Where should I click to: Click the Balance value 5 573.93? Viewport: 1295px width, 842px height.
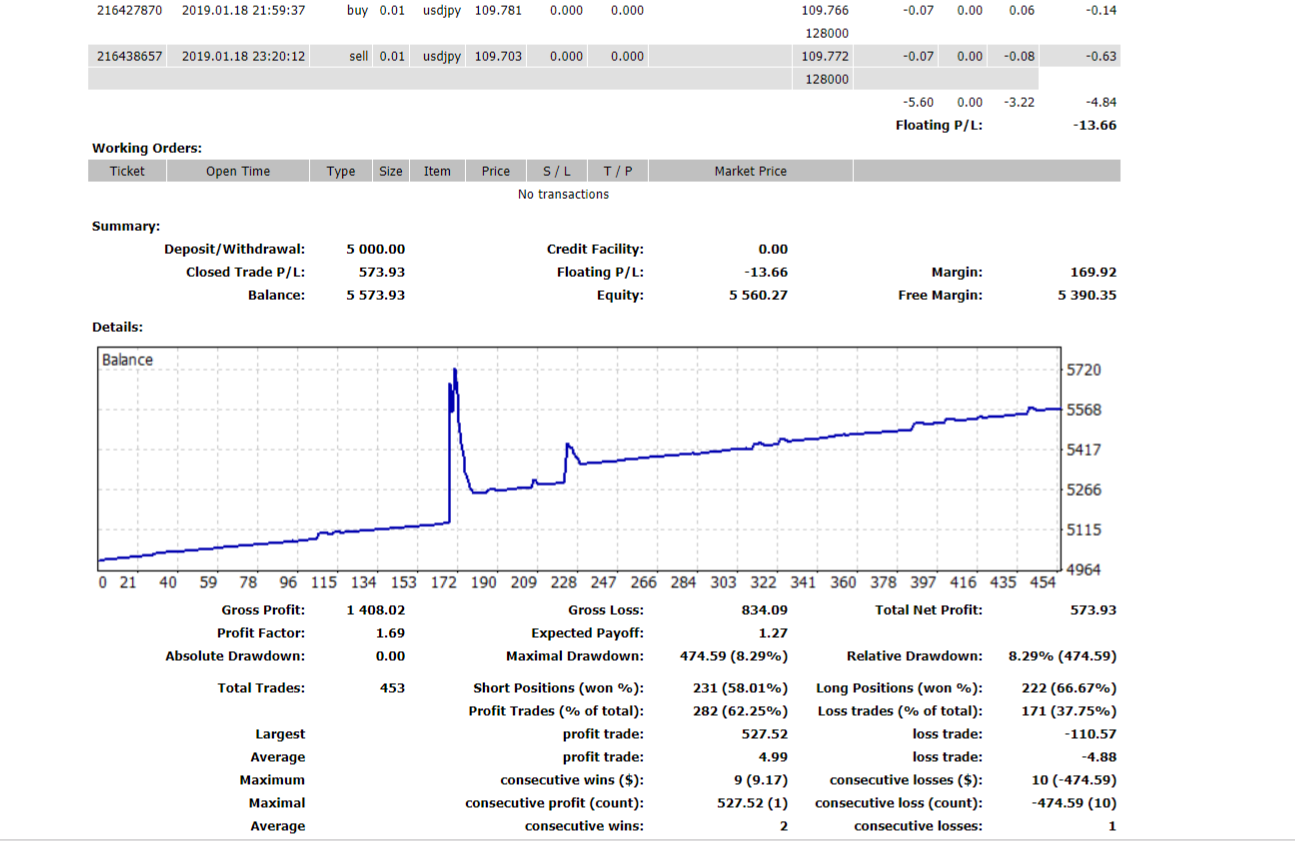coord(376,295)
